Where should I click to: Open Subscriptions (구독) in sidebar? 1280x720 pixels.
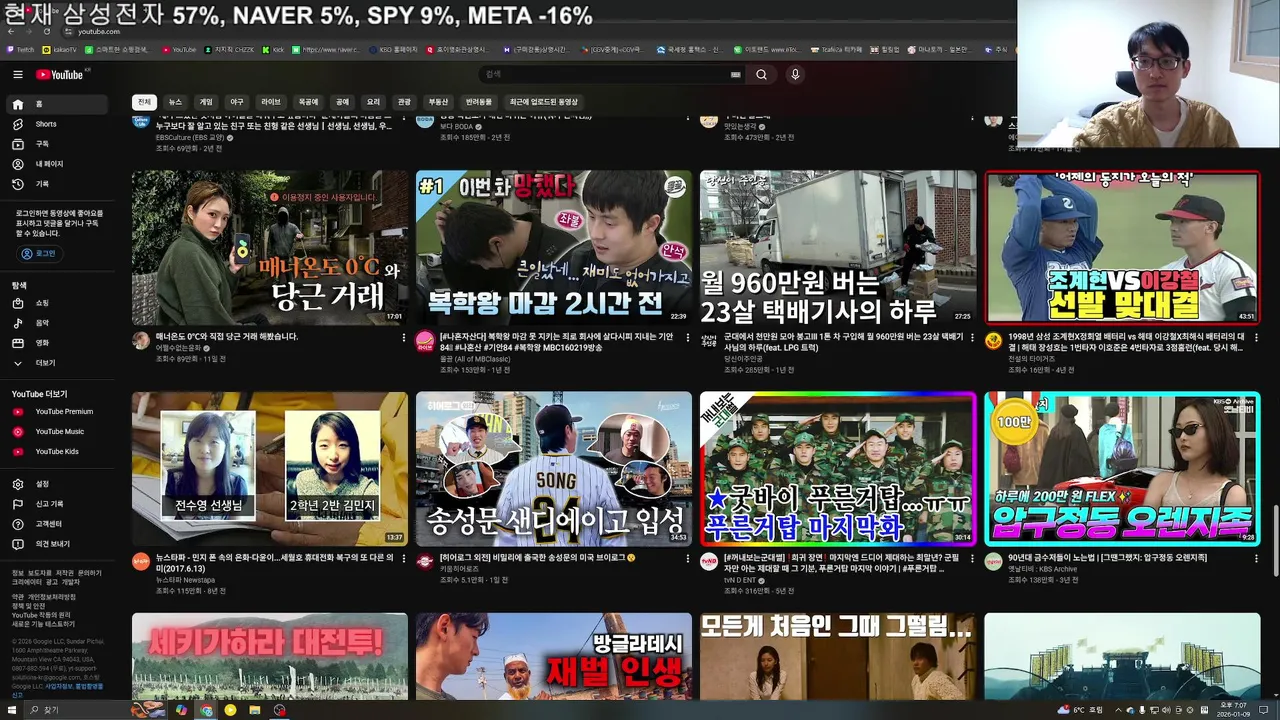(58, 144)
